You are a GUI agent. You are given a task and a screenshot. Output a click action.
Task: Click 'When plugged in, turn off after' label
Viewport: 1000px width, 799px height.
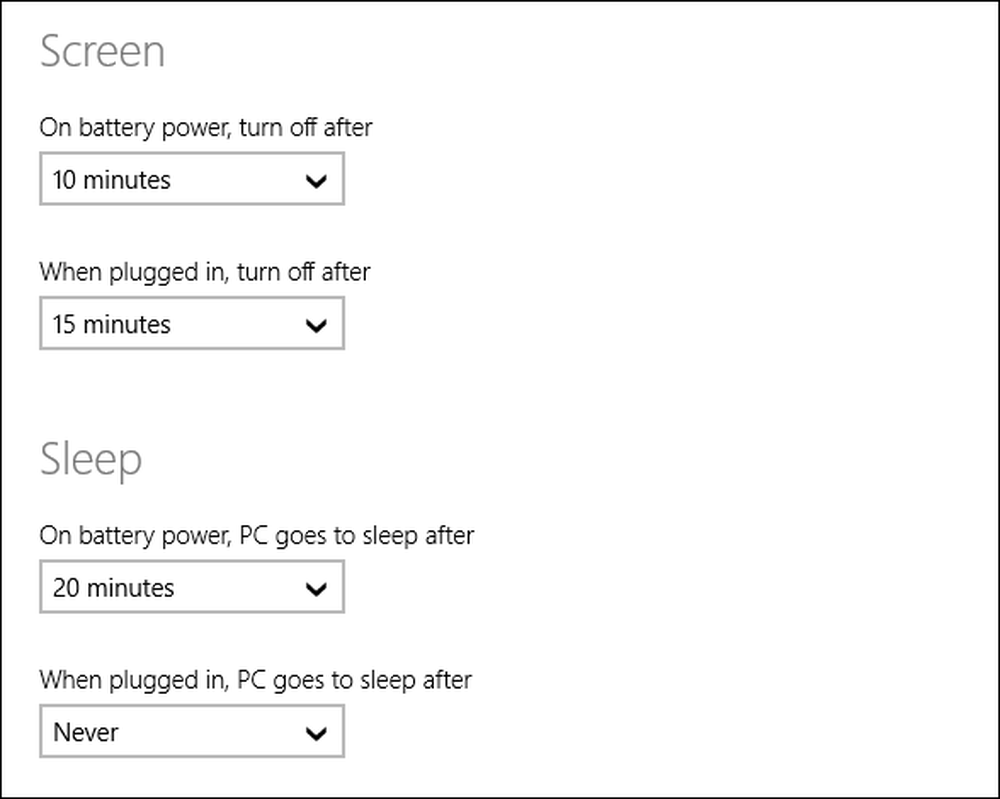tap(205, 272)
